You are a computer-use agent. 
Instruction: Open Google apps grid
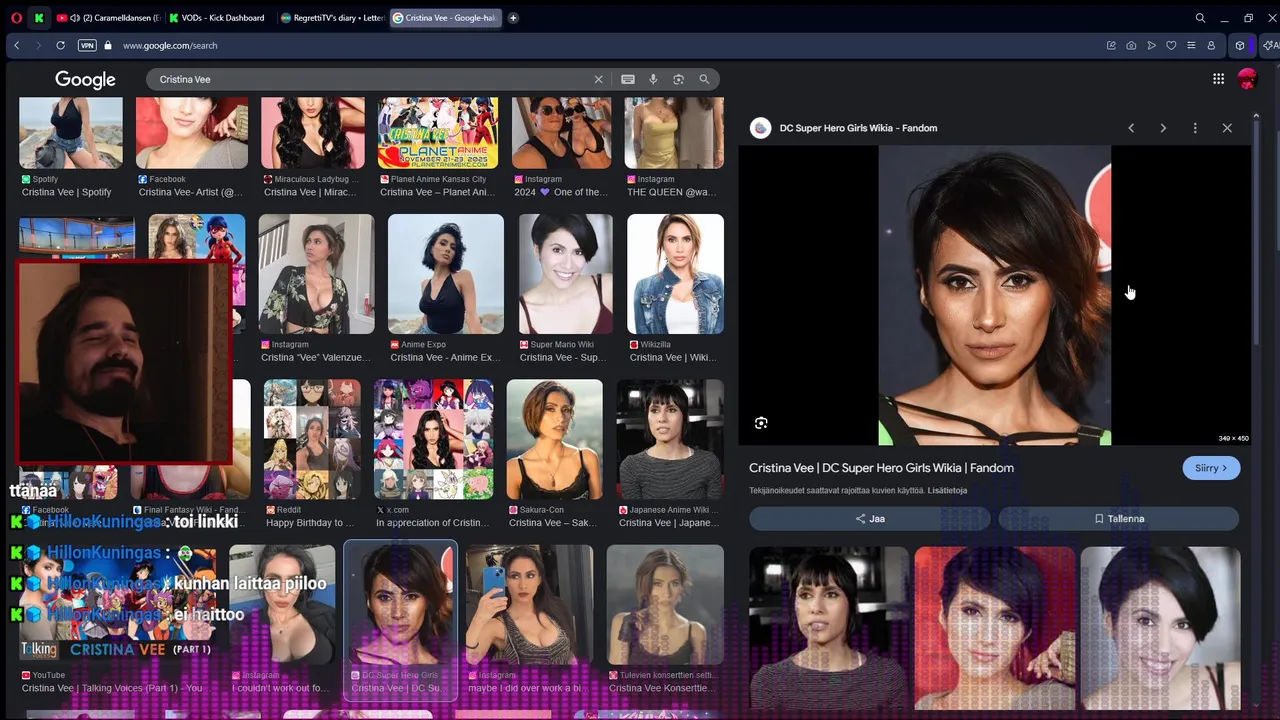(x=1218, y=79)
